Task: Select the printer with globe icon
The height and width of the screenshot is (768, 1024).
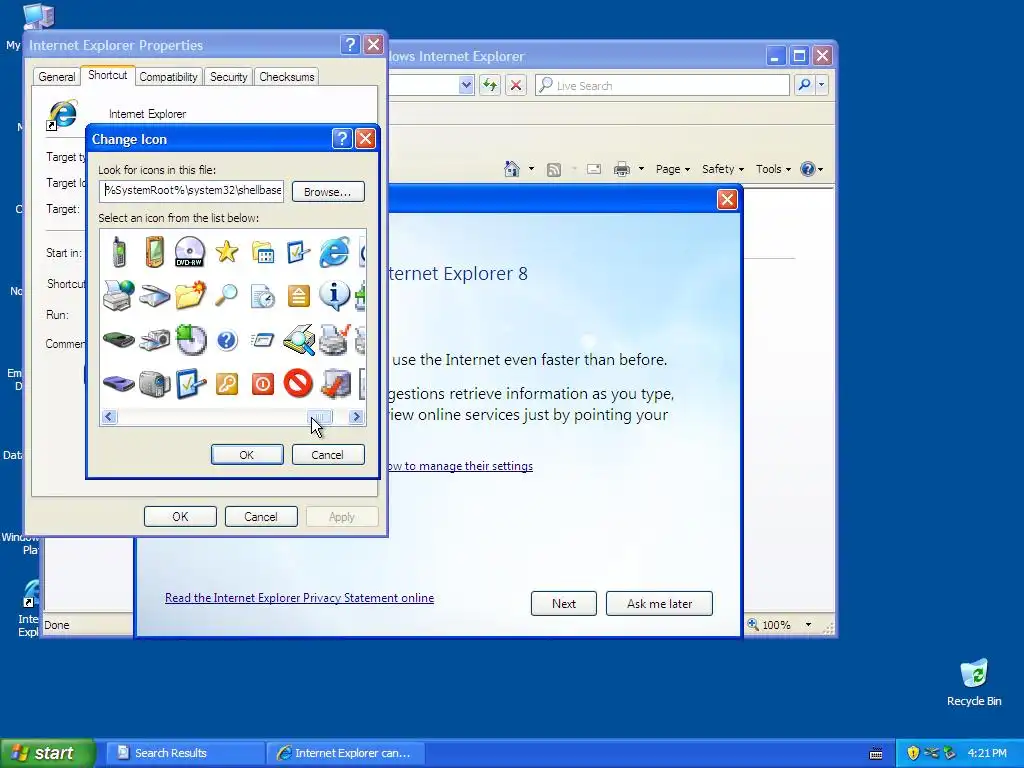Action: [x=118, y=296]
